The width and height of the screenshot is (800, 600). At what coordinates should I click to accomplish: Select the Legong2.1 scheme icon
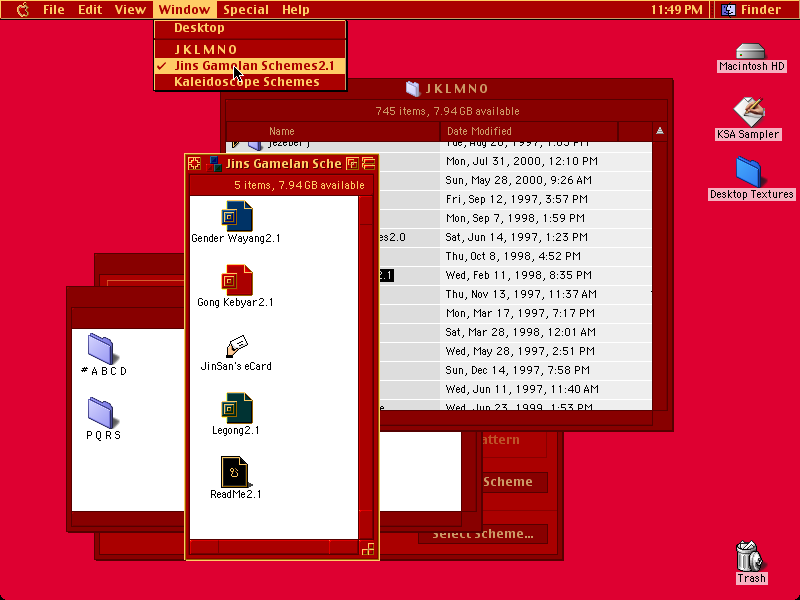pos(237,408)
